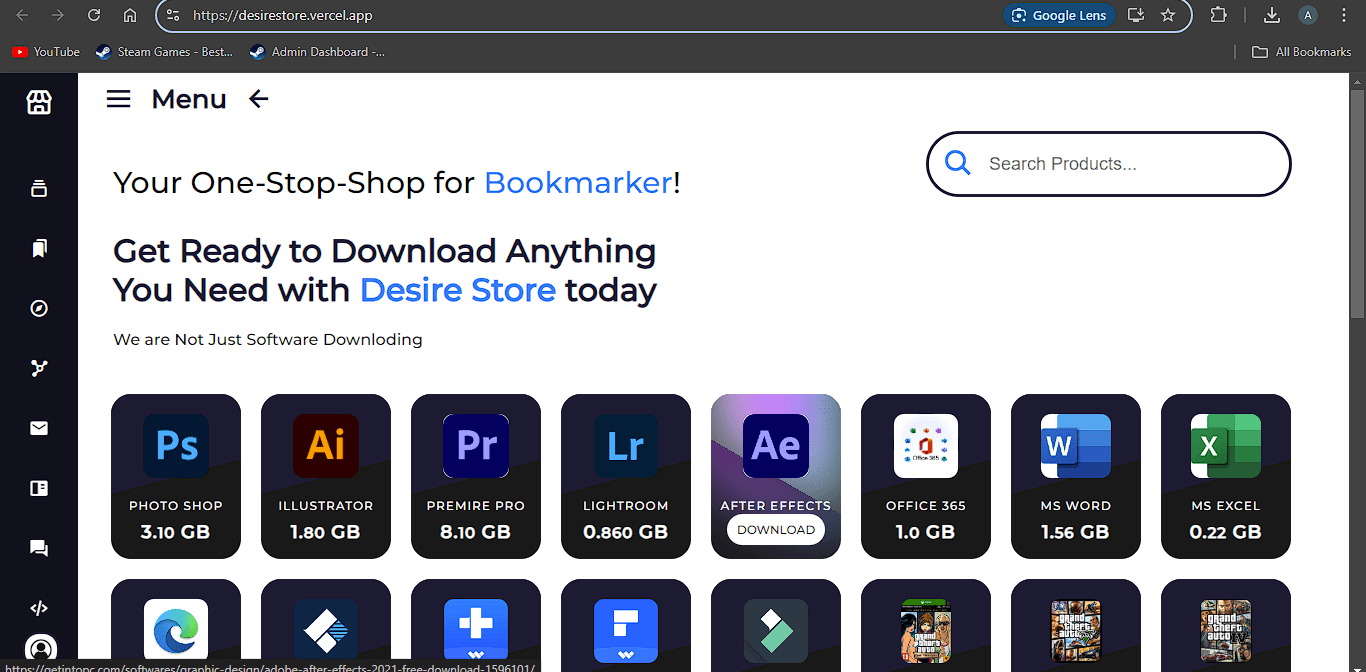Click the blue search magnifier icon
This screenshot has height=672, width=1366.
(x=958, y=163)
